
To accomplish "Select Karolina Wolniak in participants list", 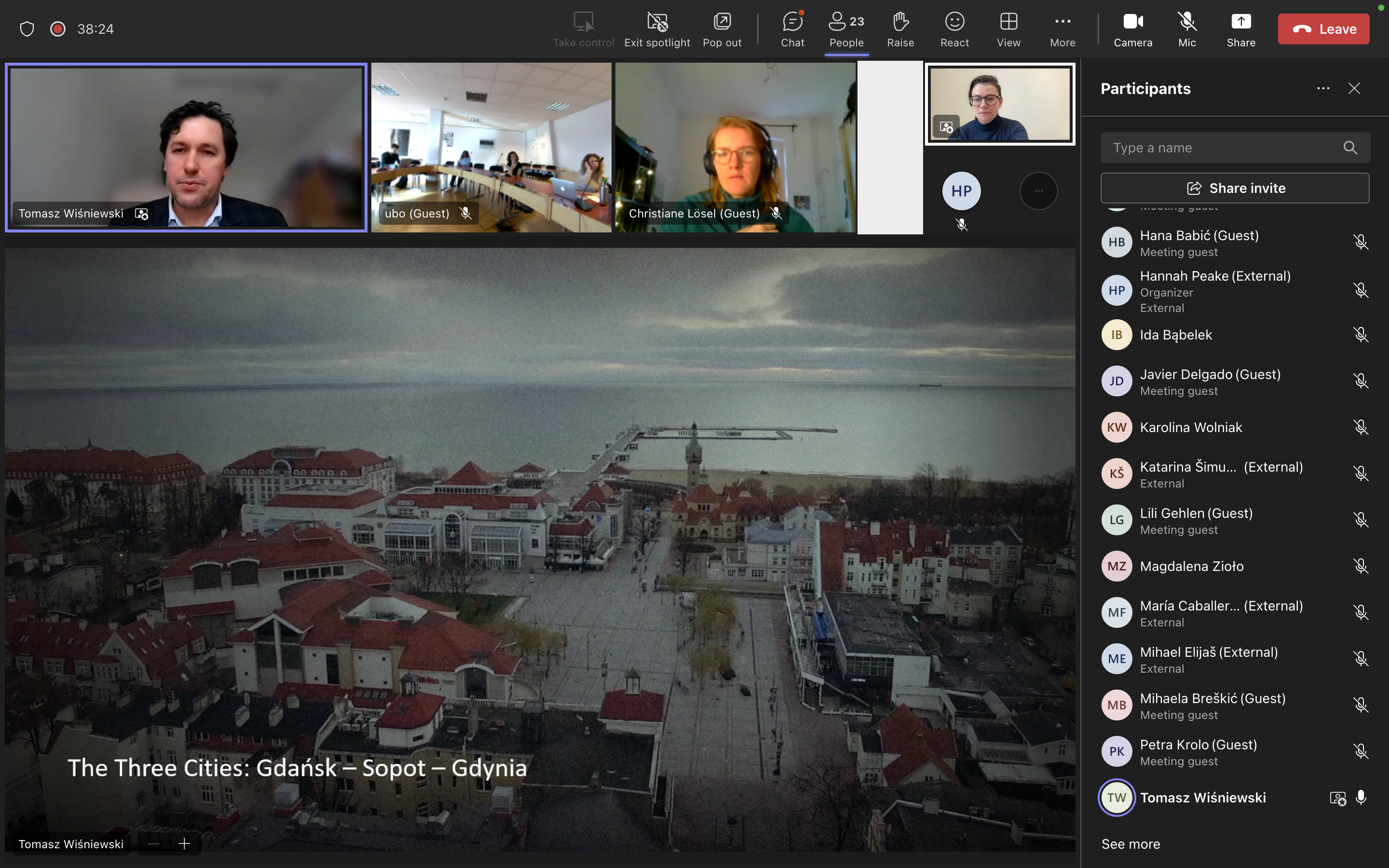I will pos(1190,427).
